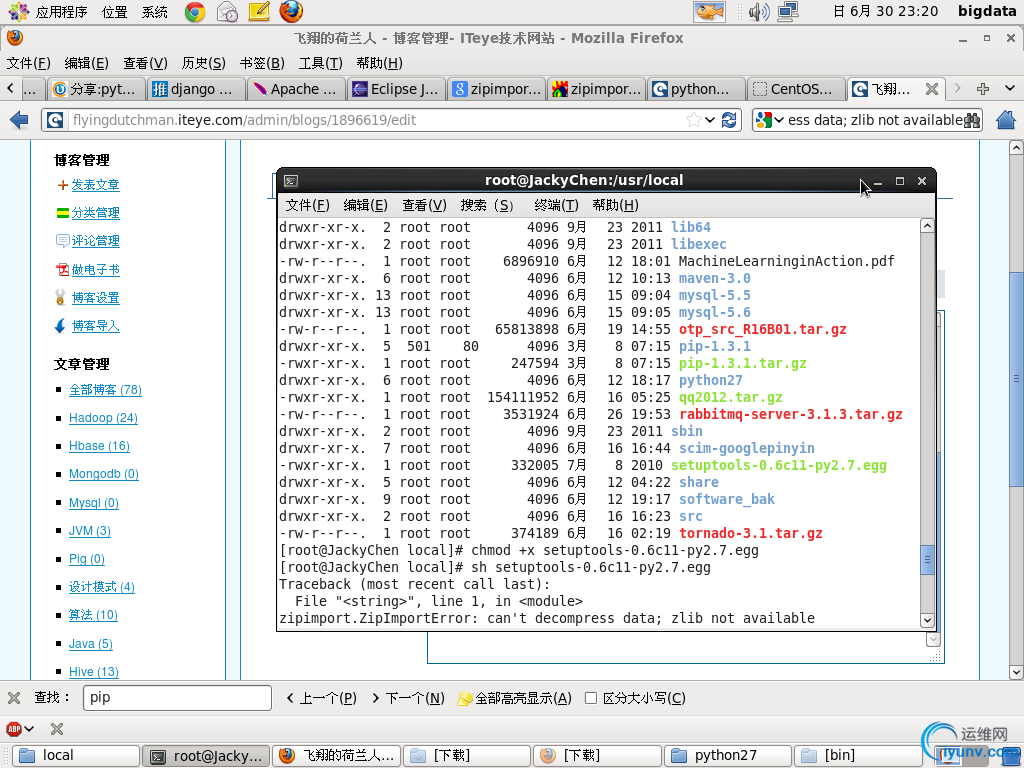The image size is (1024, 768).
Task: Go to Firefox home page icon
Action: (1006, 120)
